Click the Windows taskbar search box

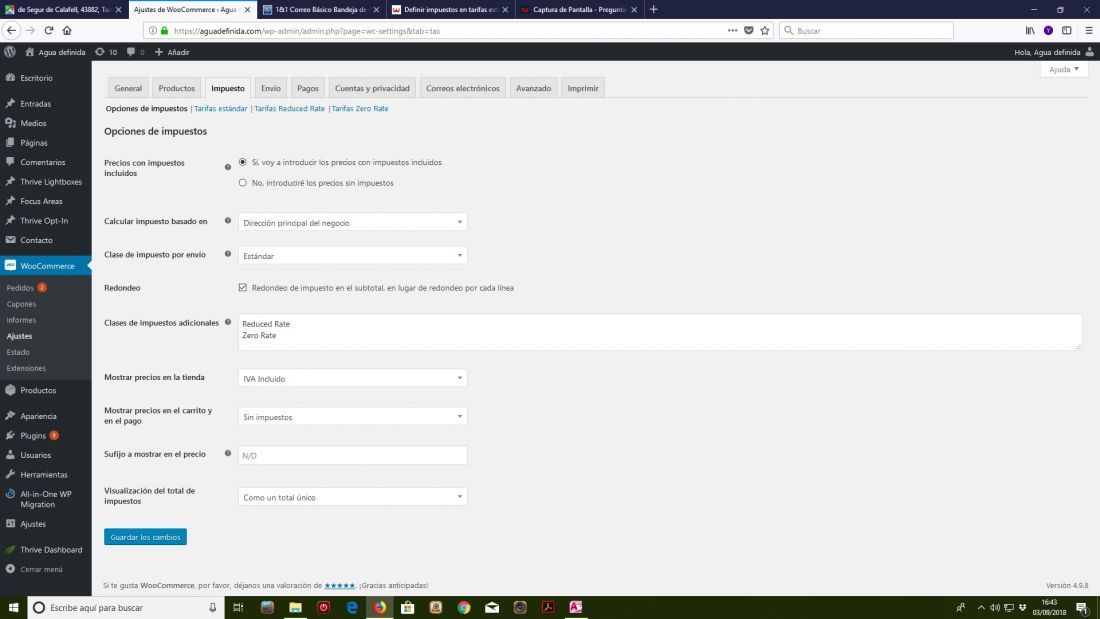point(126,607)
